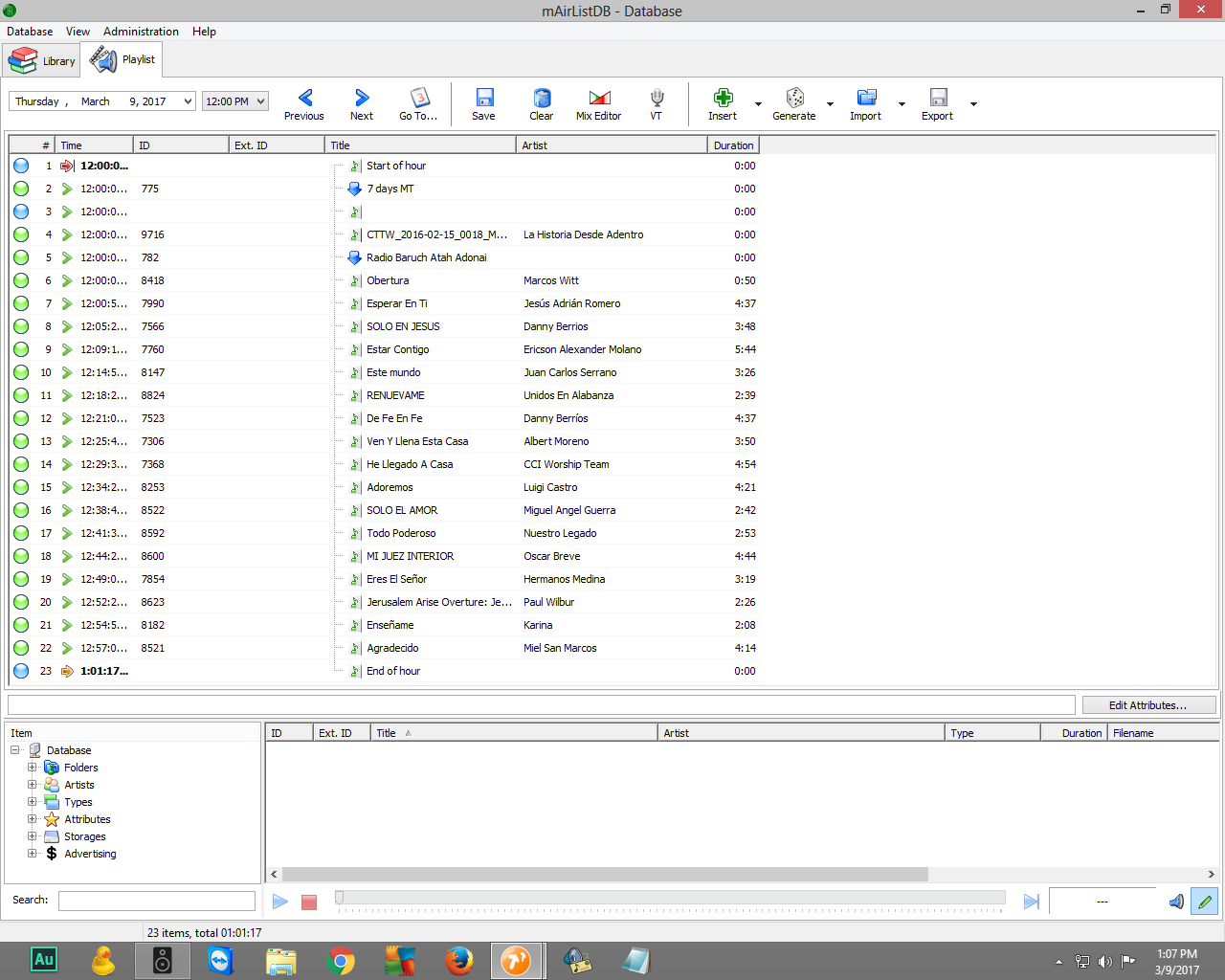Open the Administration menu
This screenshot has height=980, width=1225.
pyautogui.click(x=141, y=32)
